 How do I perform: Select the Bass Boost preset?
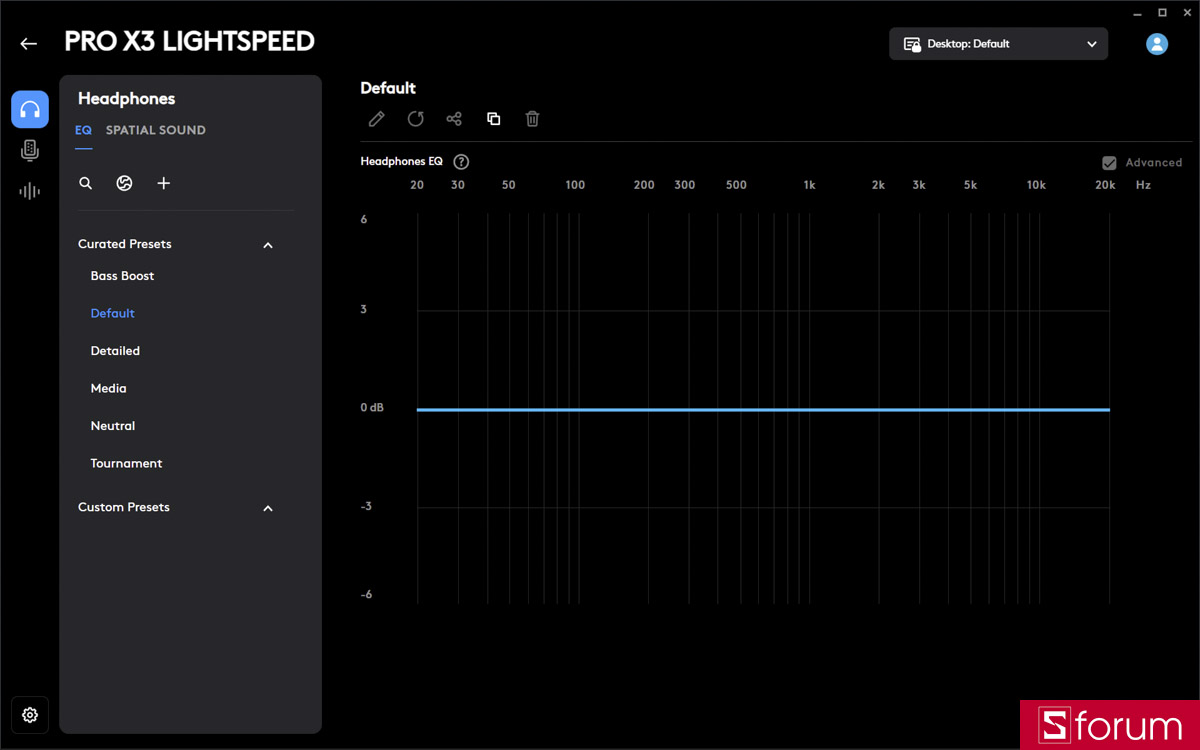(122, 276)
